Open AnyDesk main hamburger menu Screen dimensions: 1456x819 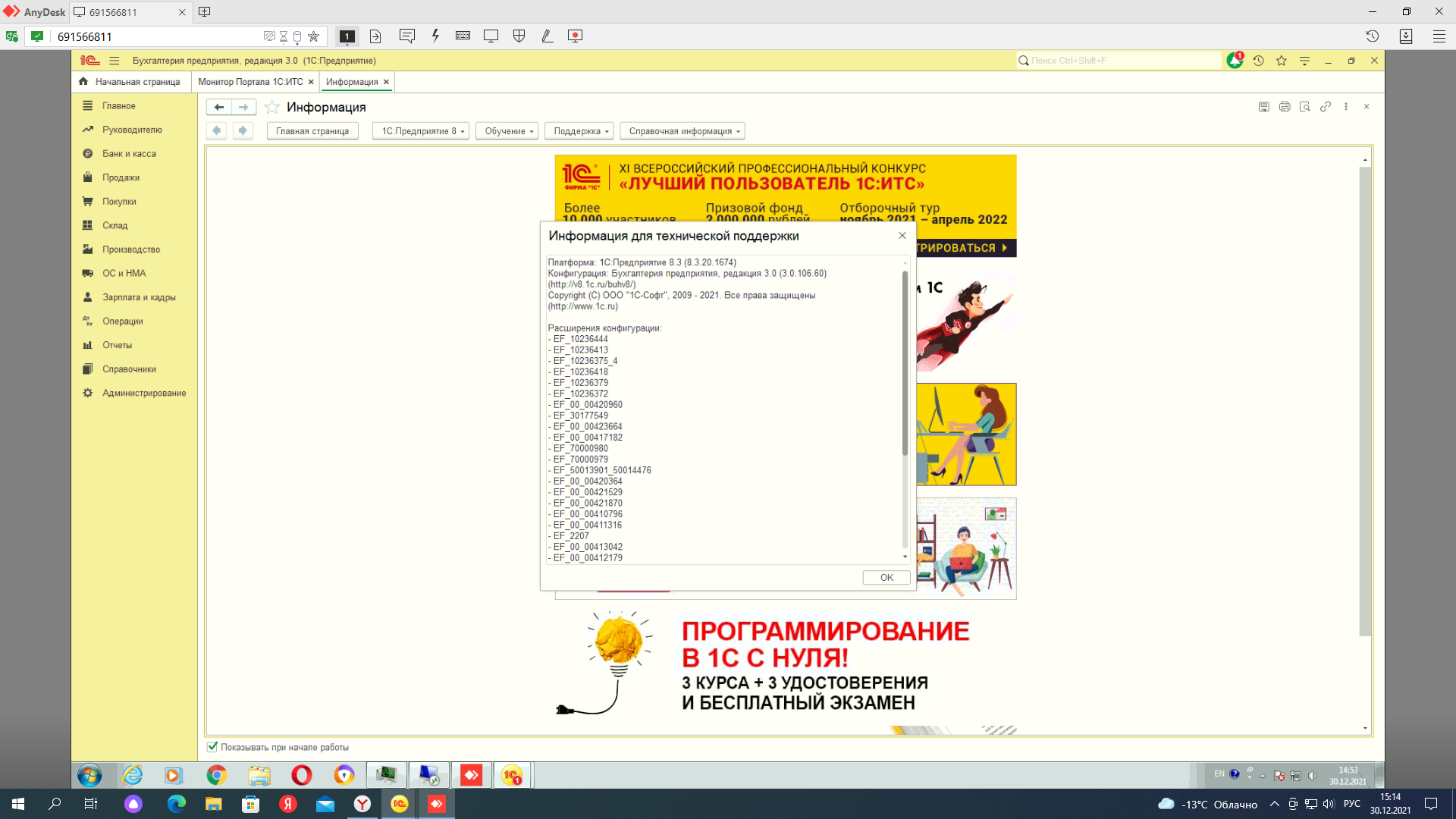point(1439,36)
